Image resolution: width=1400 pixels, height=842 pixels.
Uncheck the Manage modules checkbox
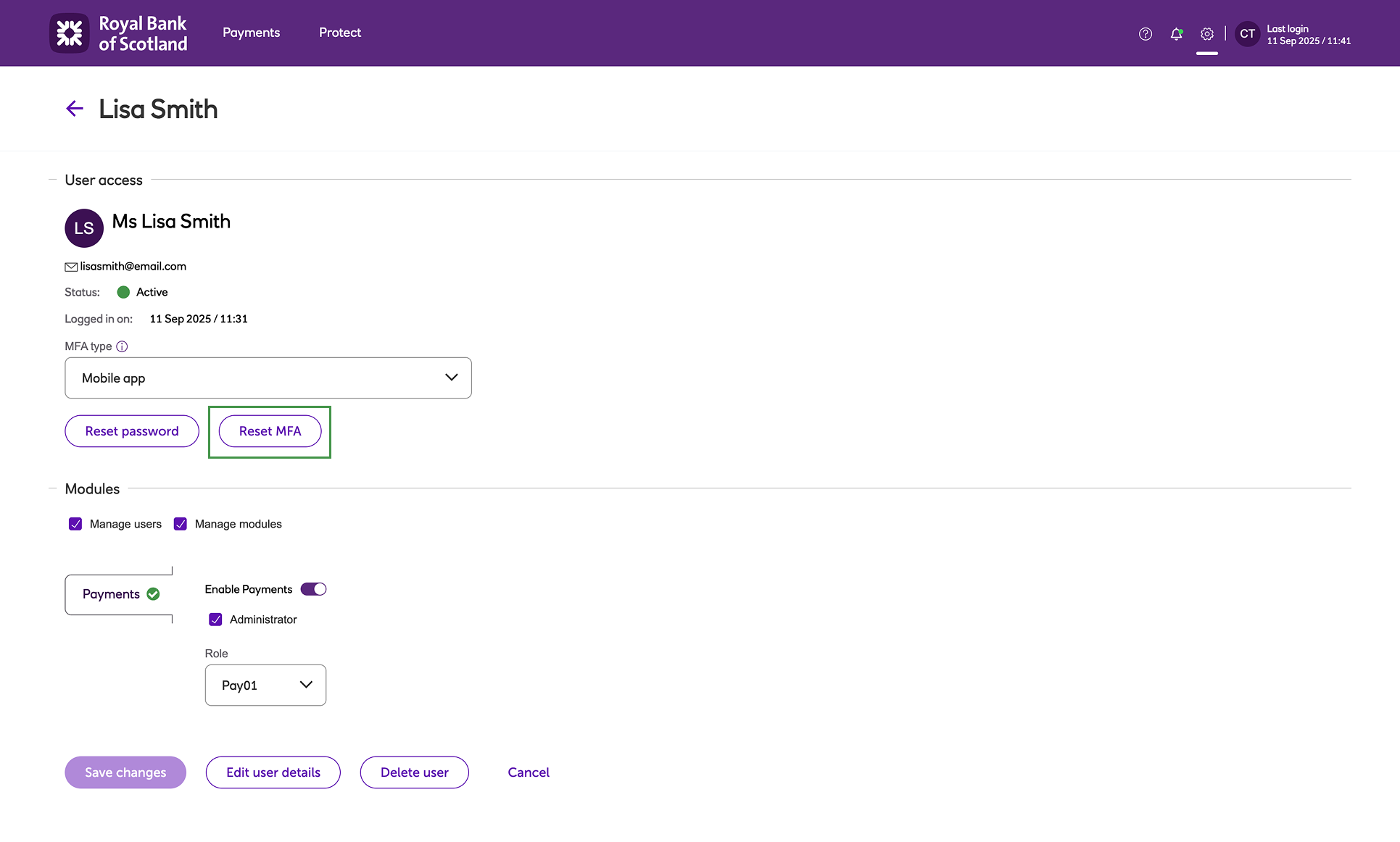coord(181,524)
